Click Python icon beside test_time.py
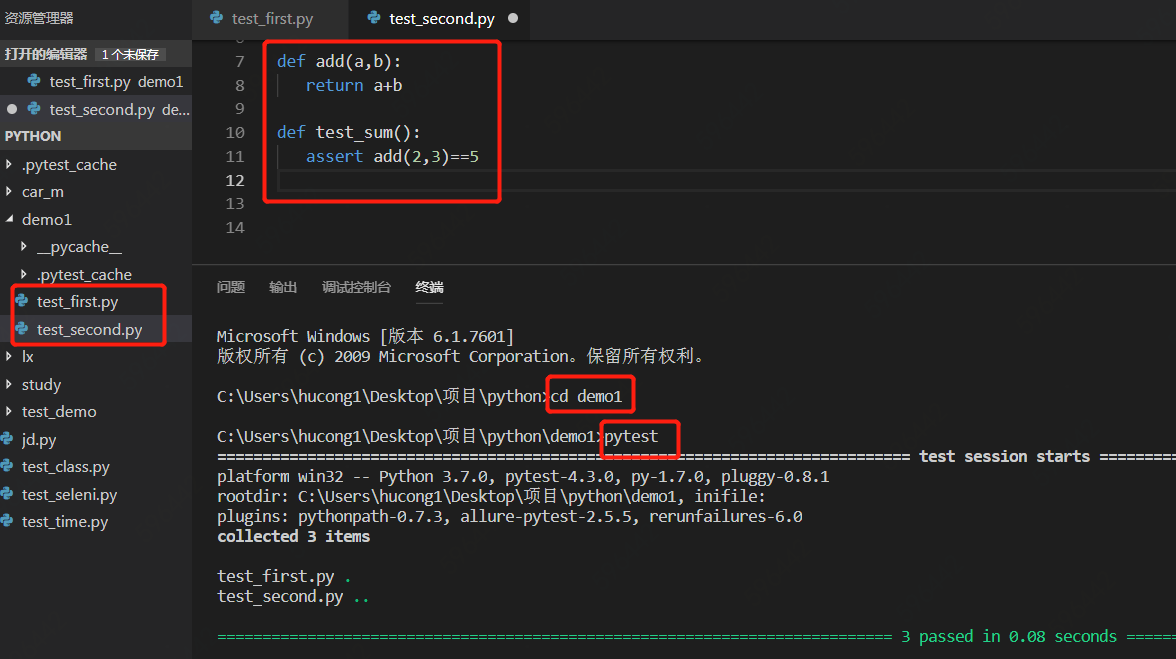 point(8,522)
